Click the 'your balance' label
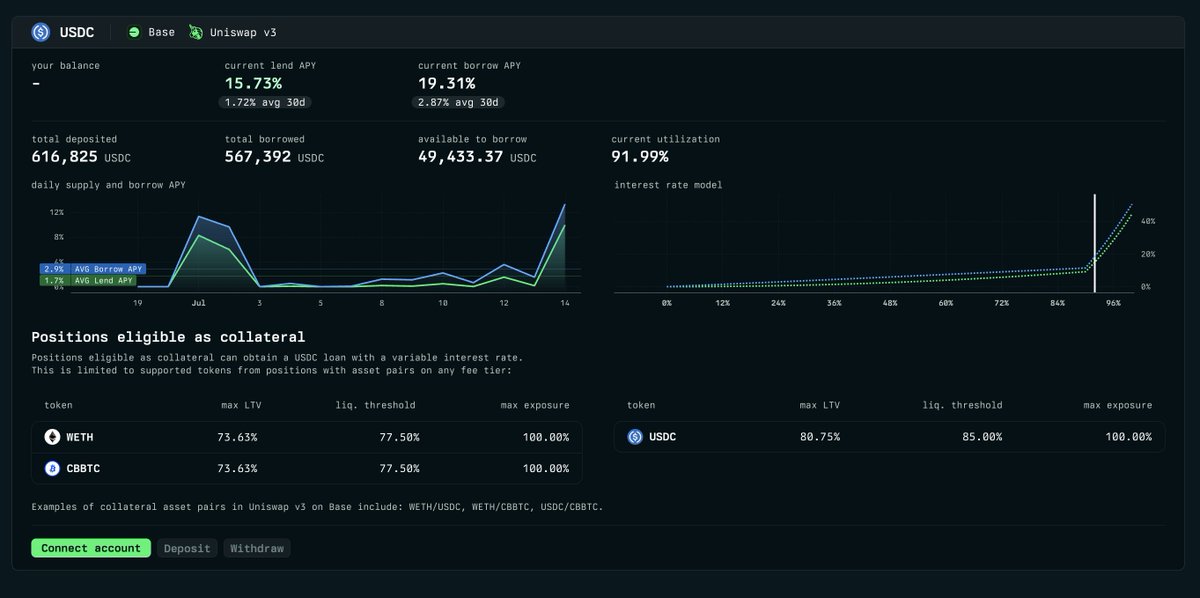Screen dimensions: 1200x598 pos(66,66)
